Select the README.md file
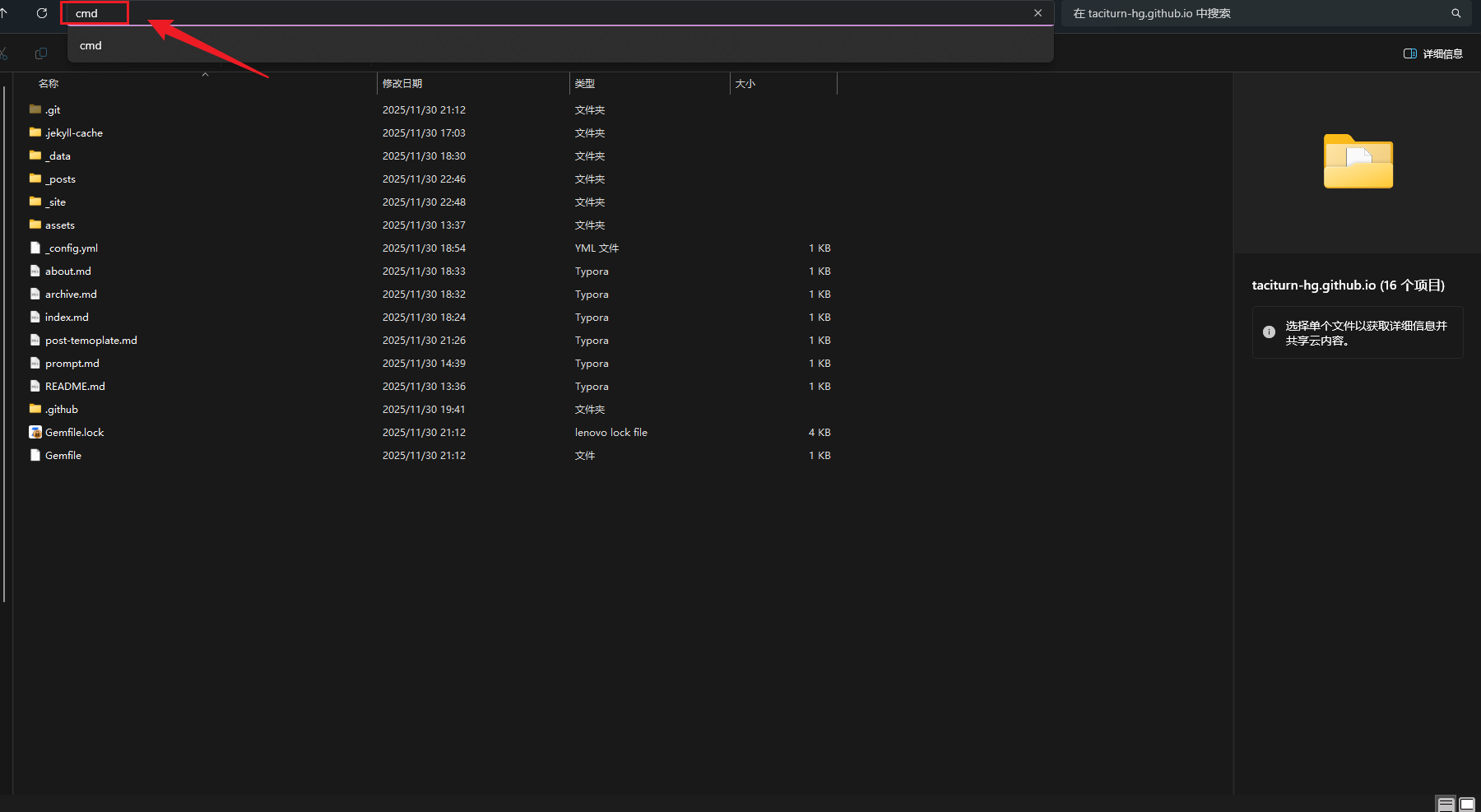The width and height of the screenshot is (1481, 812). pos(75,386)
